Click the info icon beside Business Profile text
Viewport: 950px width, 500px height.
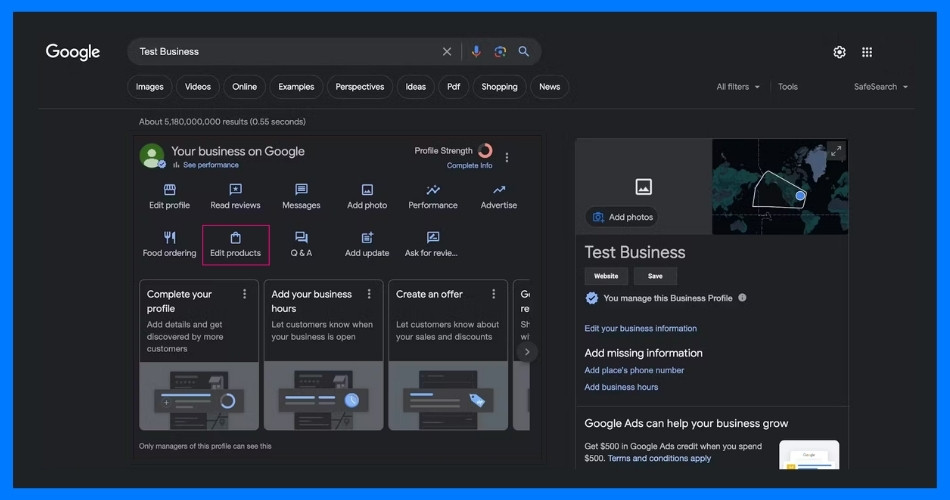coord(742,298)
